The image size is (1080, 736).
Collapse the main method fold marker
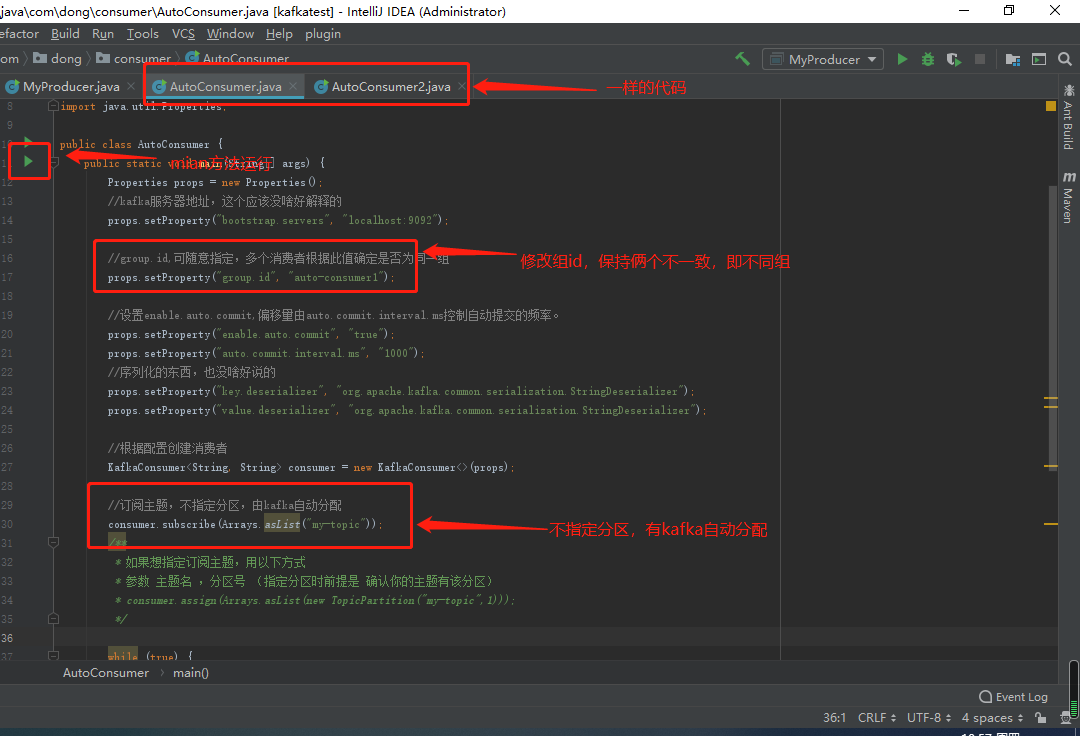click(54, 162)
